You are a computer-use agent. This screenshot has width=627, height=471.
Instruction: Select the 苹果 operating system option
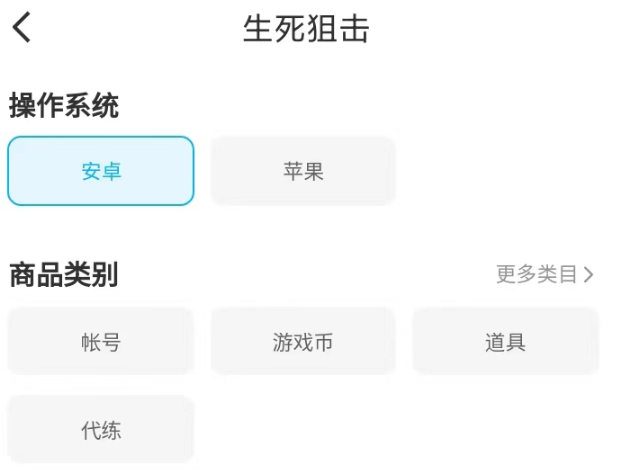[303, 171]
